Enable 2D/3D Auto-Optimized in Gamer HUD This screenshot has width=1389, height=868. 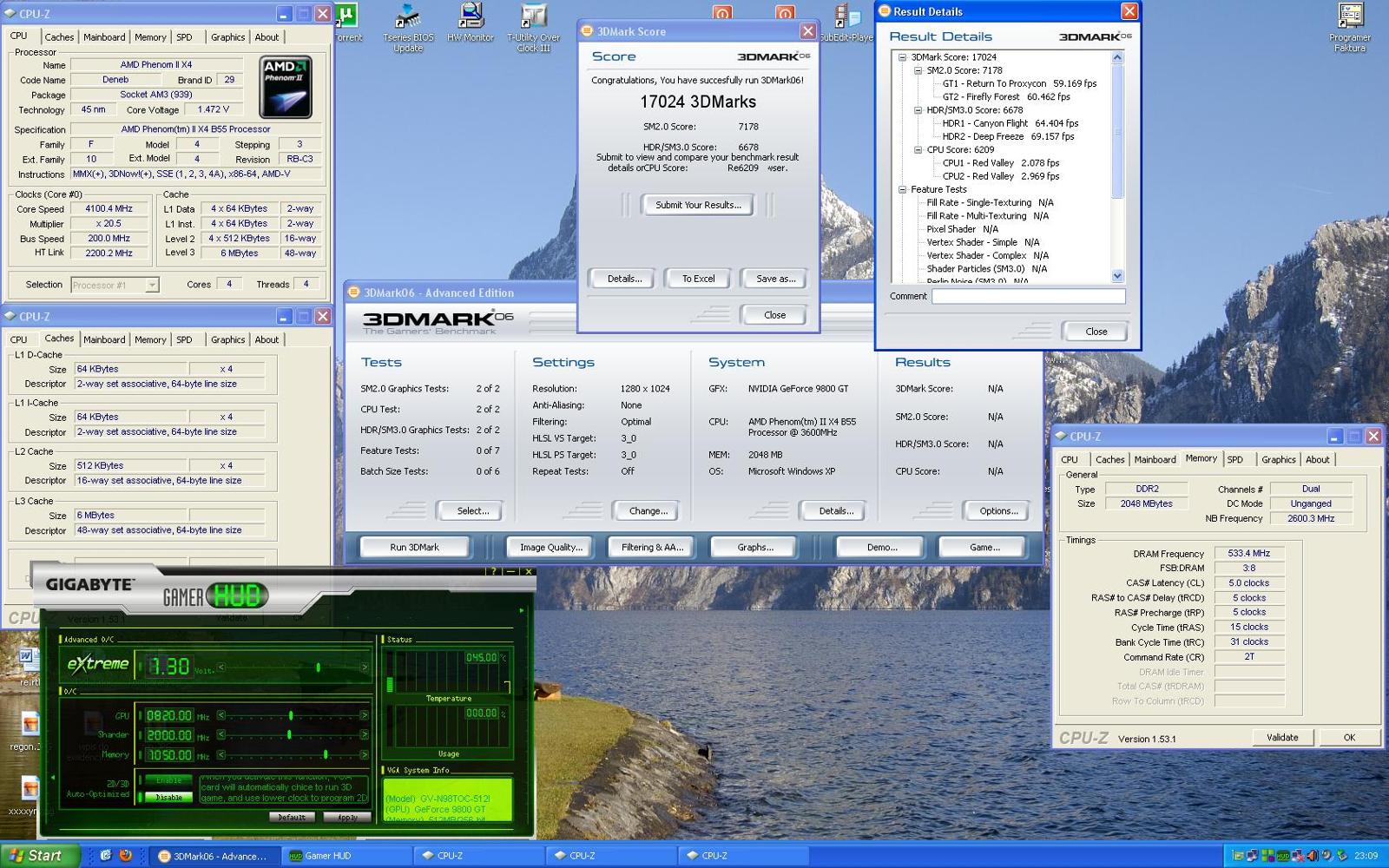coord(169,780)
